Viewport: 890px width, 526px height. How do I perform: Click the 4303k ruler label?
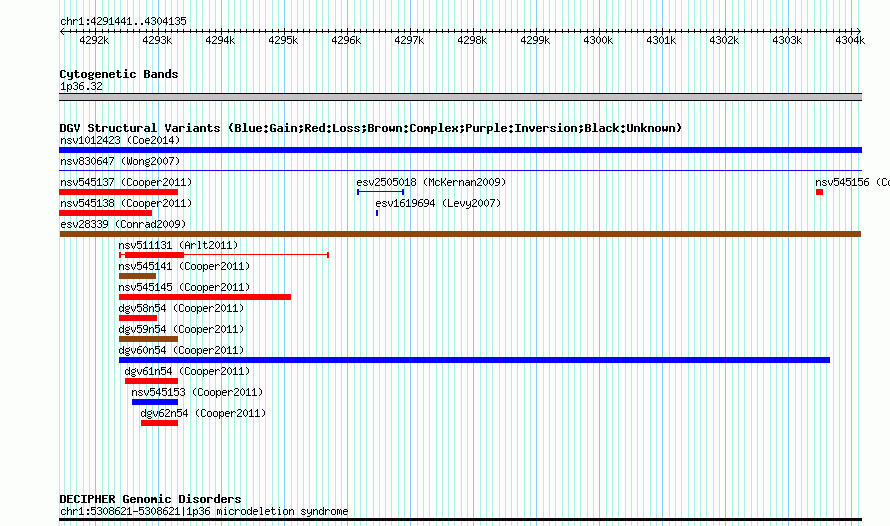coord(787,40)
